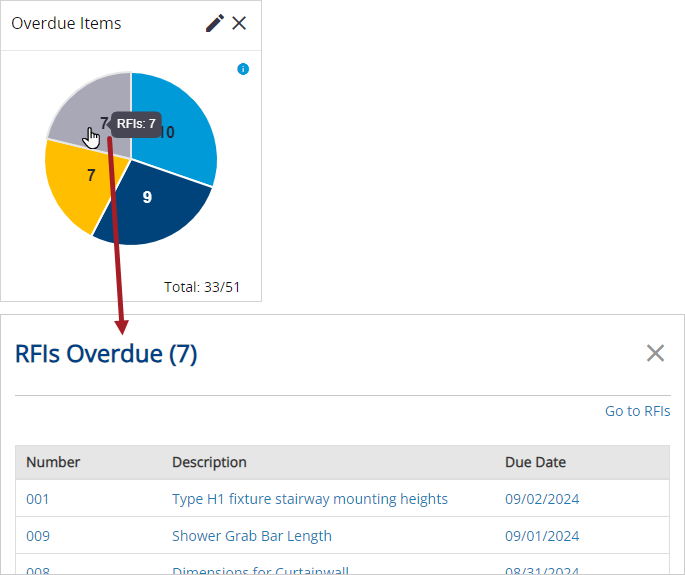Open RFI number 009 link
Viewport: 685px width, 575px height.
(x=38, y=536)
